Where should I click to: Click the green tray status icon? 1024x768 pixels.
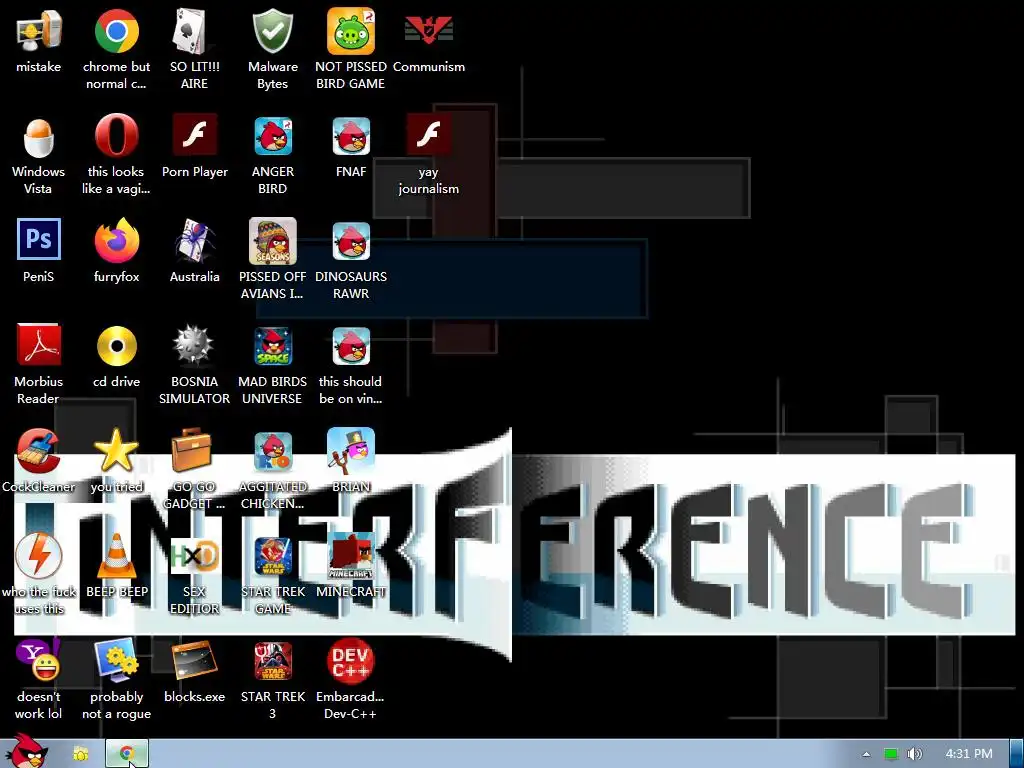891,754
